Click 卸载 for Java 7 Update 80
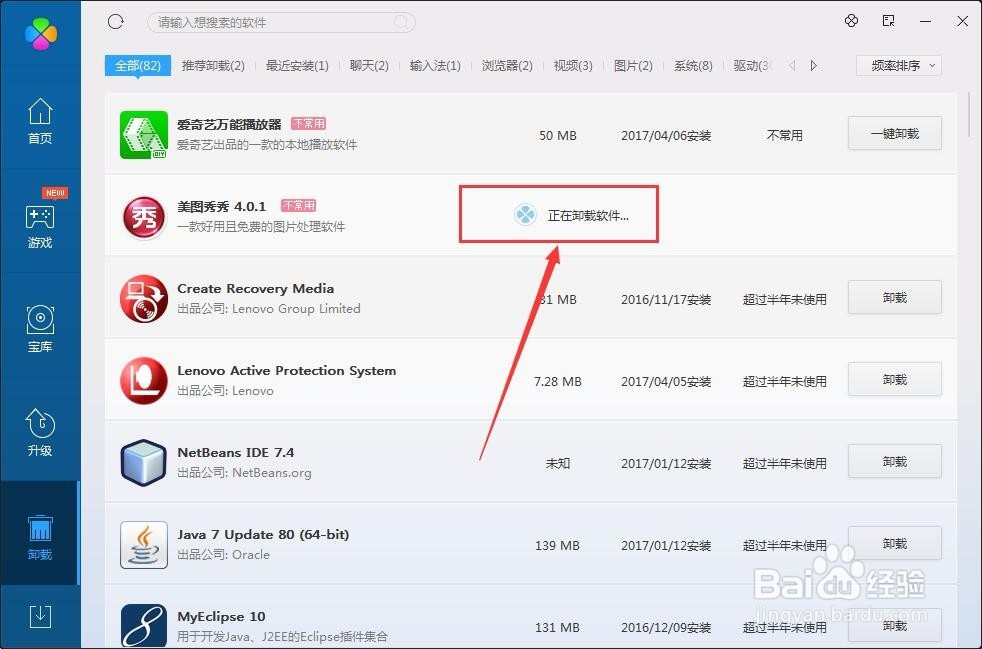 tap(894, 544)
